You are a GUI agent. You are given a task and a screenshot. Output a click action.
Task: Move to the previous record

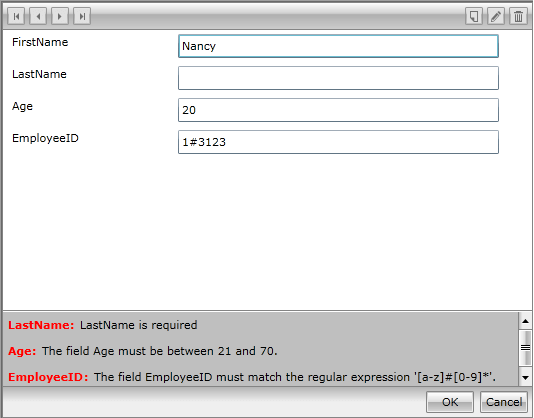point(38,16)
